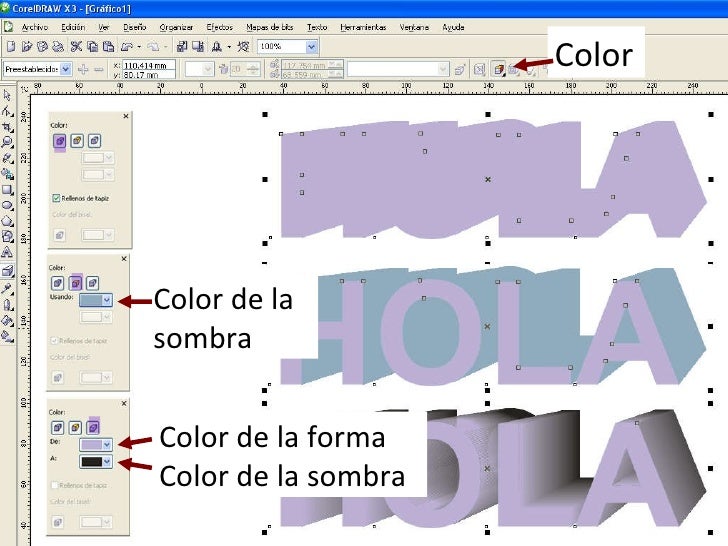Select the Eyedropper tool
Image resolution: width=728 pixels, height=546 pixels.
pyautogui.click(x=7, y=289)
